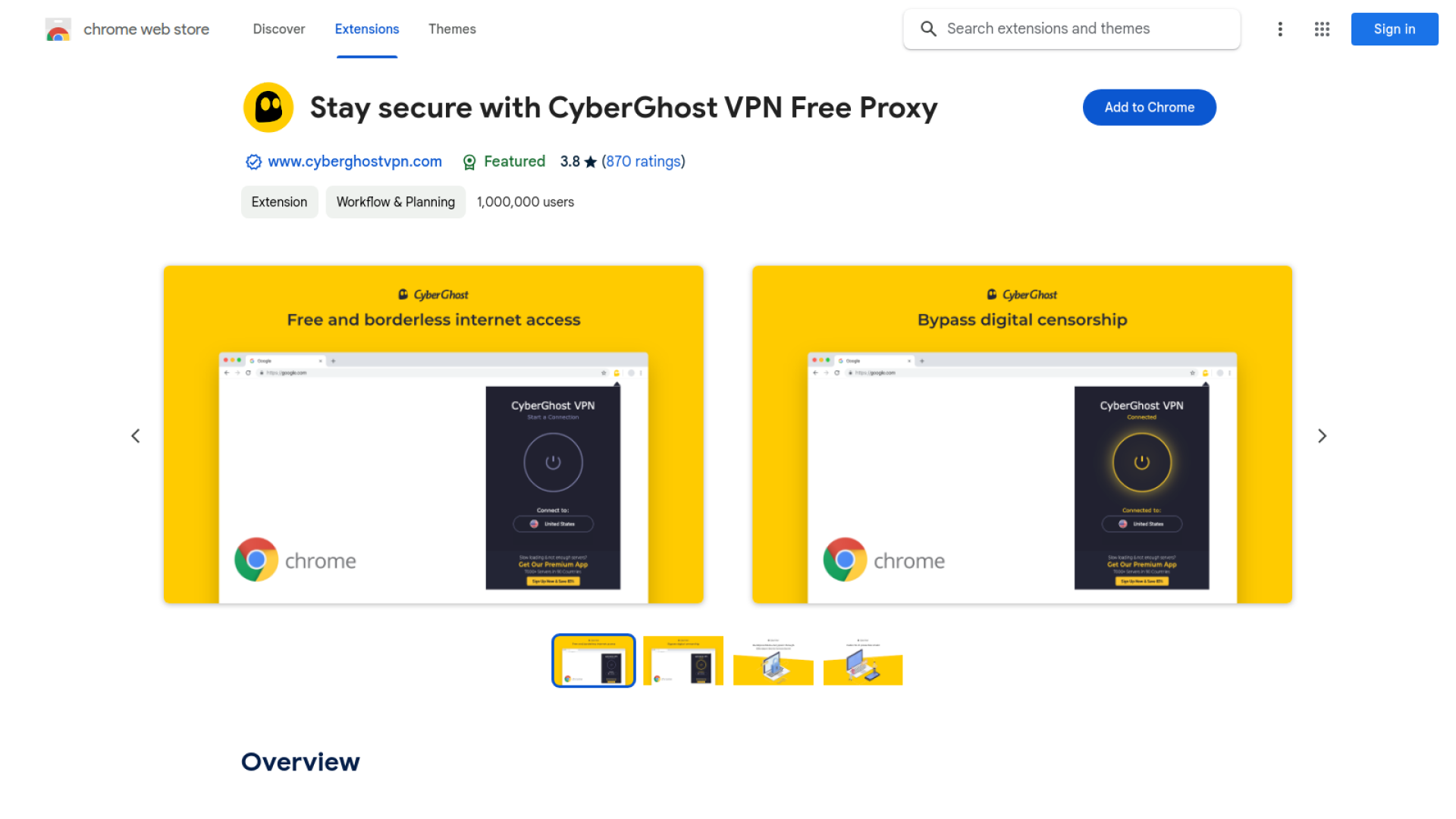Image resolution: width=1456 pixels, height=819 pixels.
Task: Click the Add to Chrome button
Action: point(1149,107)
